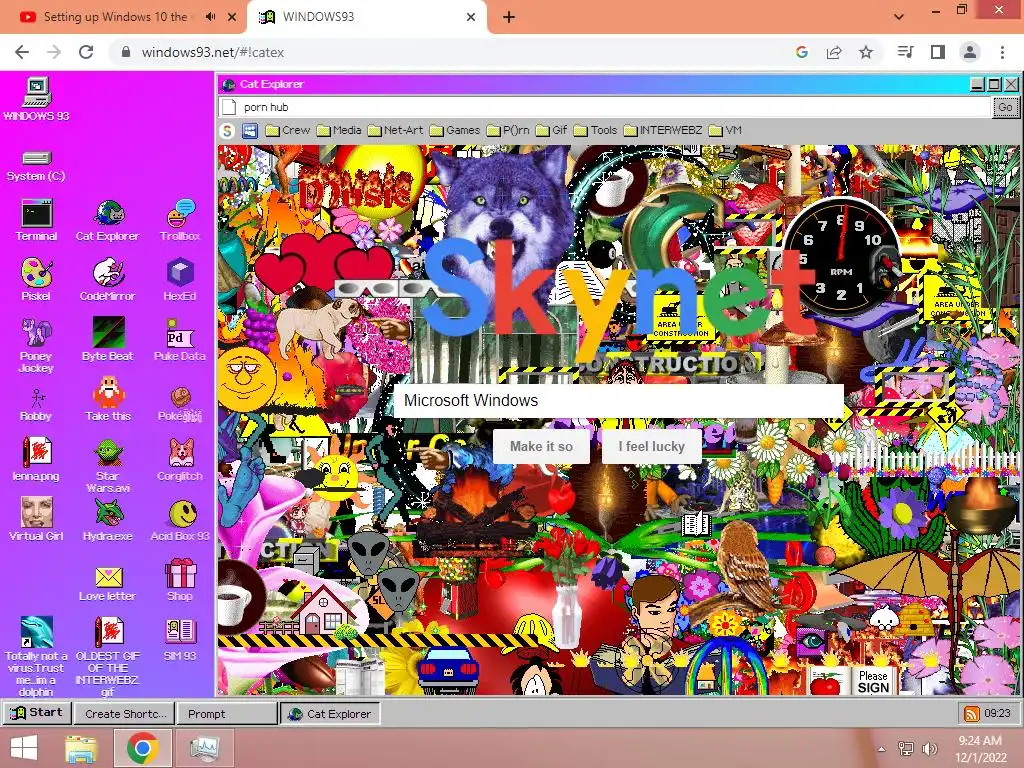The image size is (1024, 768).
Task: Open lenna.png image file
Action: (36, 460)
